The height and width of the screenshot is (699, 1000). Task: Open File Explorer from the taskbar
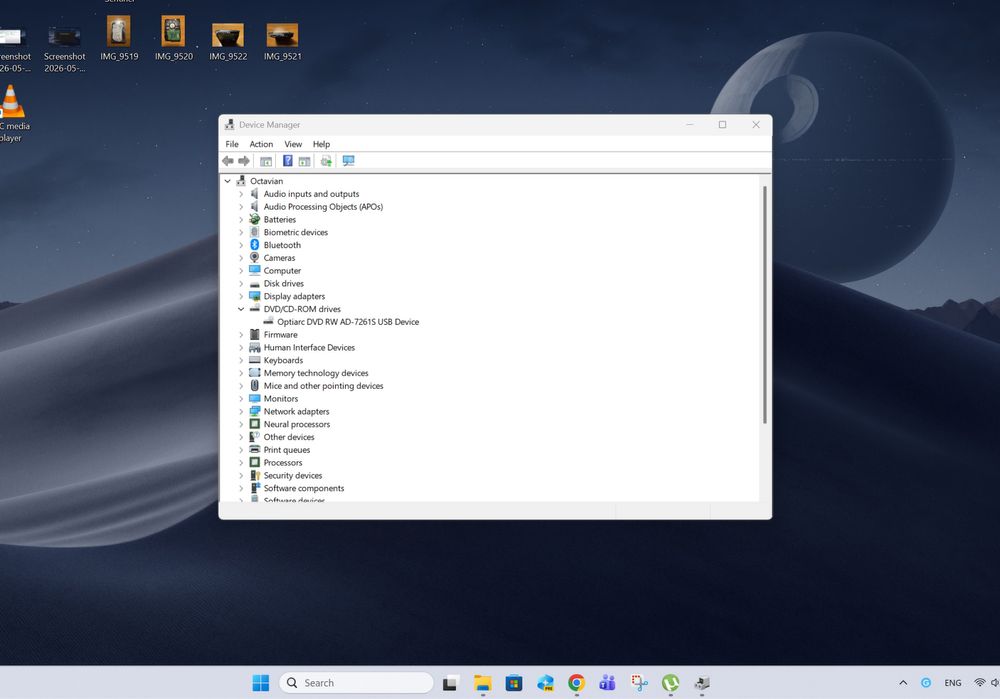pos(483,682)
